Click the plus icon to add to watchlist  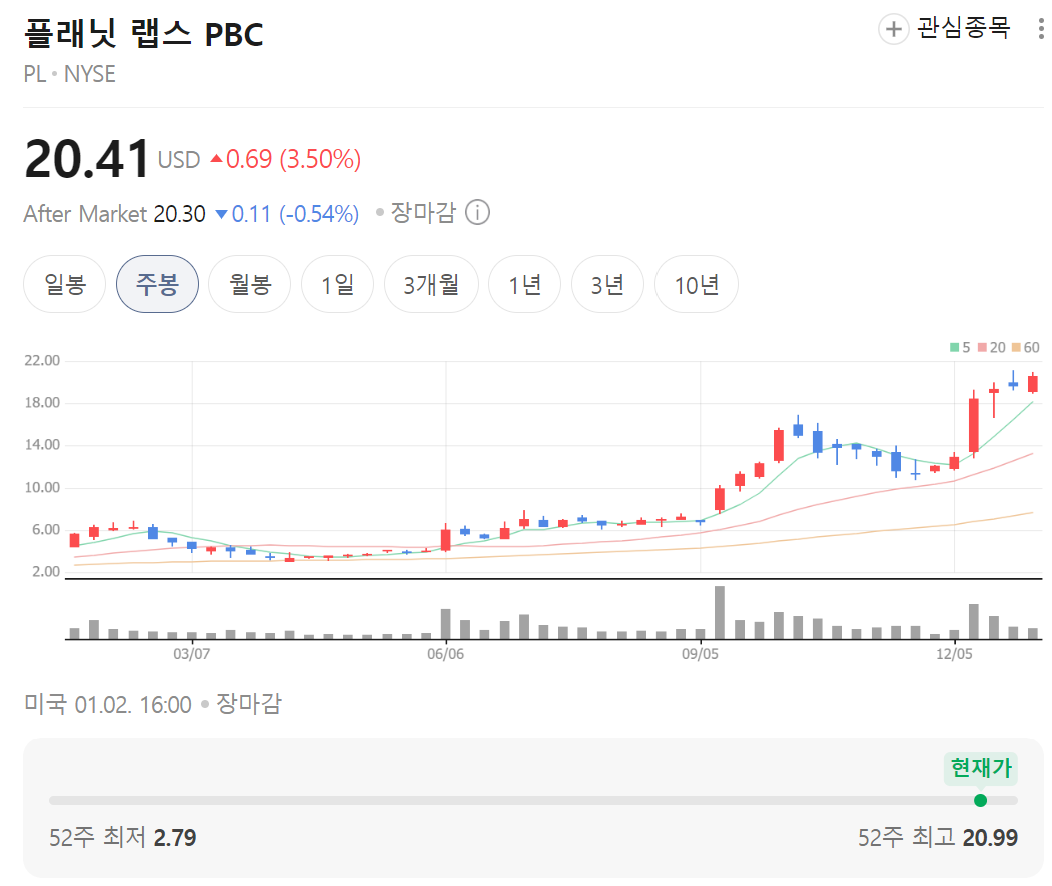pyautogui.click(x=893, y=30)
